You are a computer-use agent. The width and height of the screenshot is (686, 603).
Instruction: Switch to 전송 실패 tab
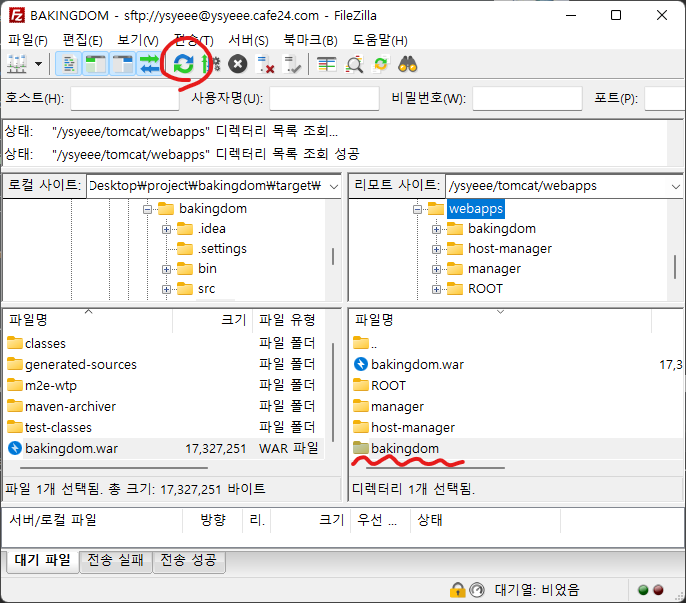pyautogui.click(x=116, y=561)
